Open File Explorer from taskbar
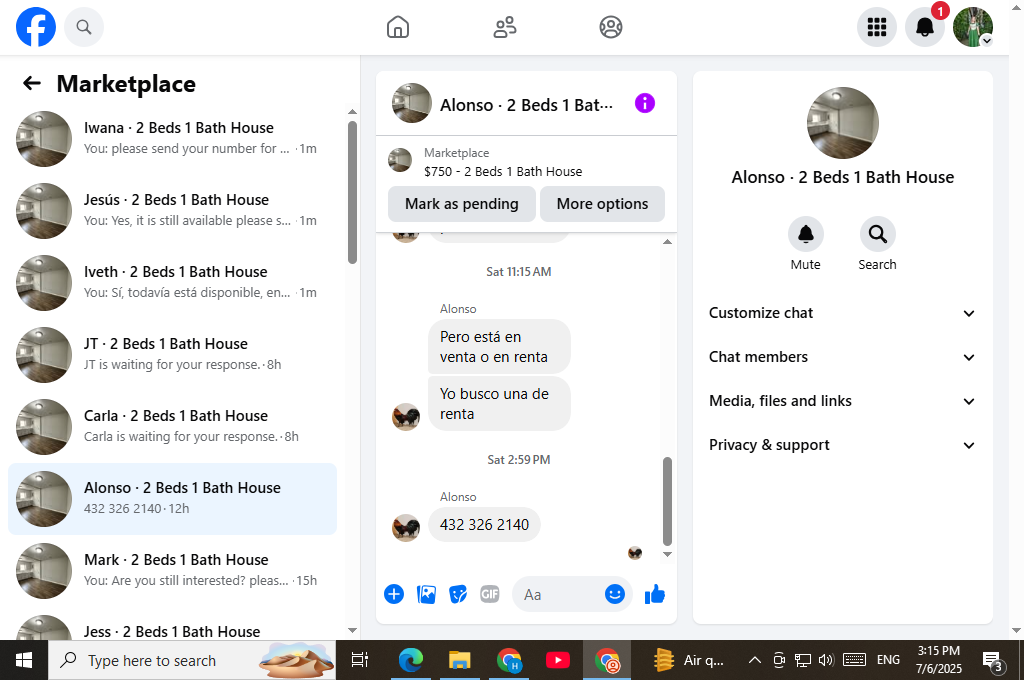 click(460, 660)
